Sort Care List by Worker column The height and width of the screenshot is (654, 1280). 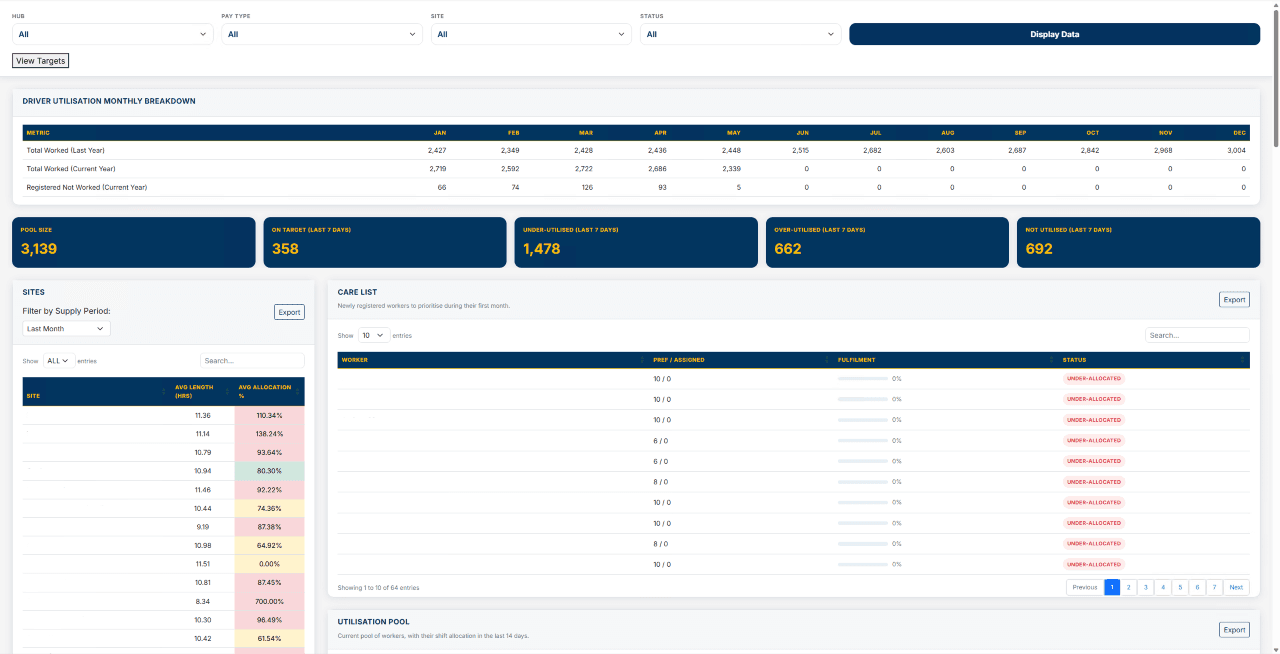coord(493,360)
